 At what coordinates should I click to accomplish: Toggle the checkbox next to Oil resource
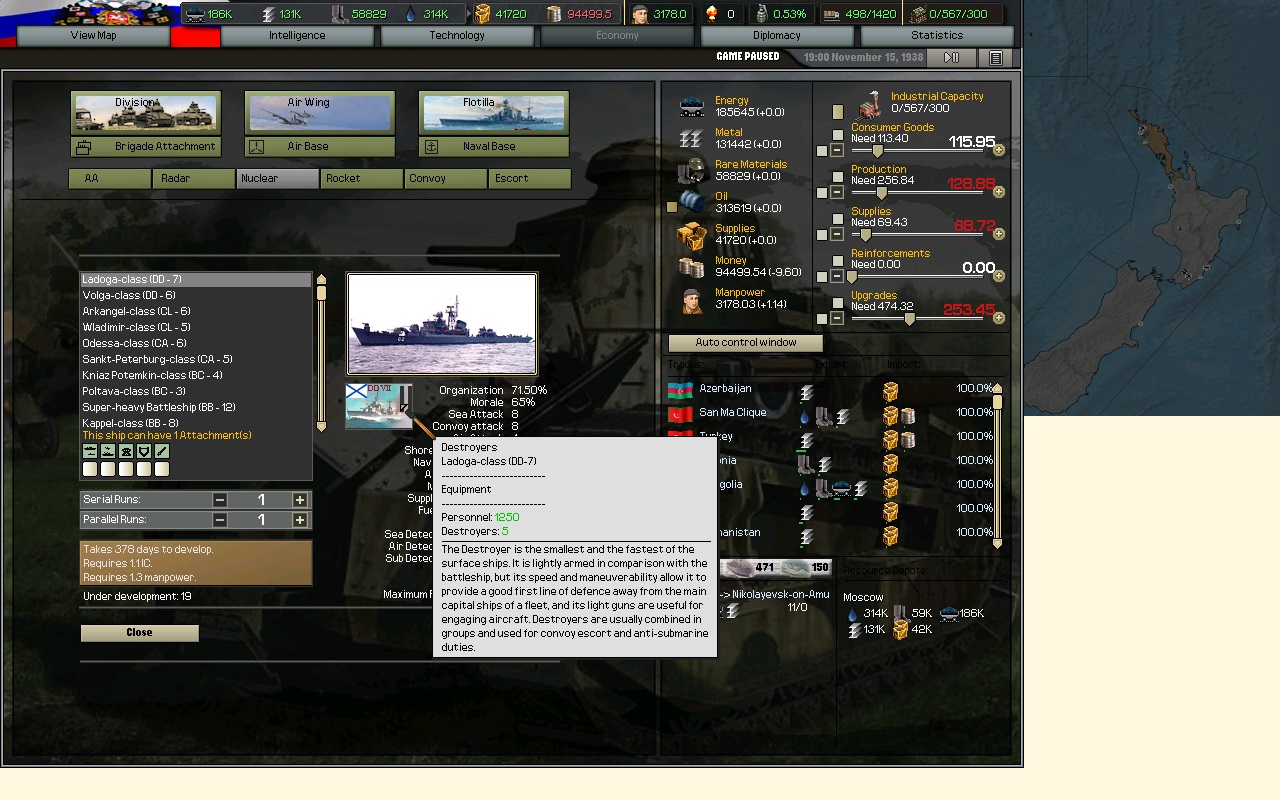pos(672,207)
